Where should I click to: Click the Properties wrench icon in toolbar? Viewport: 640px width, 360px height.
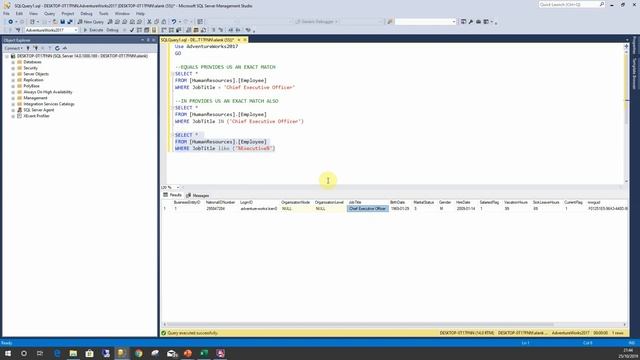[471, 22]
